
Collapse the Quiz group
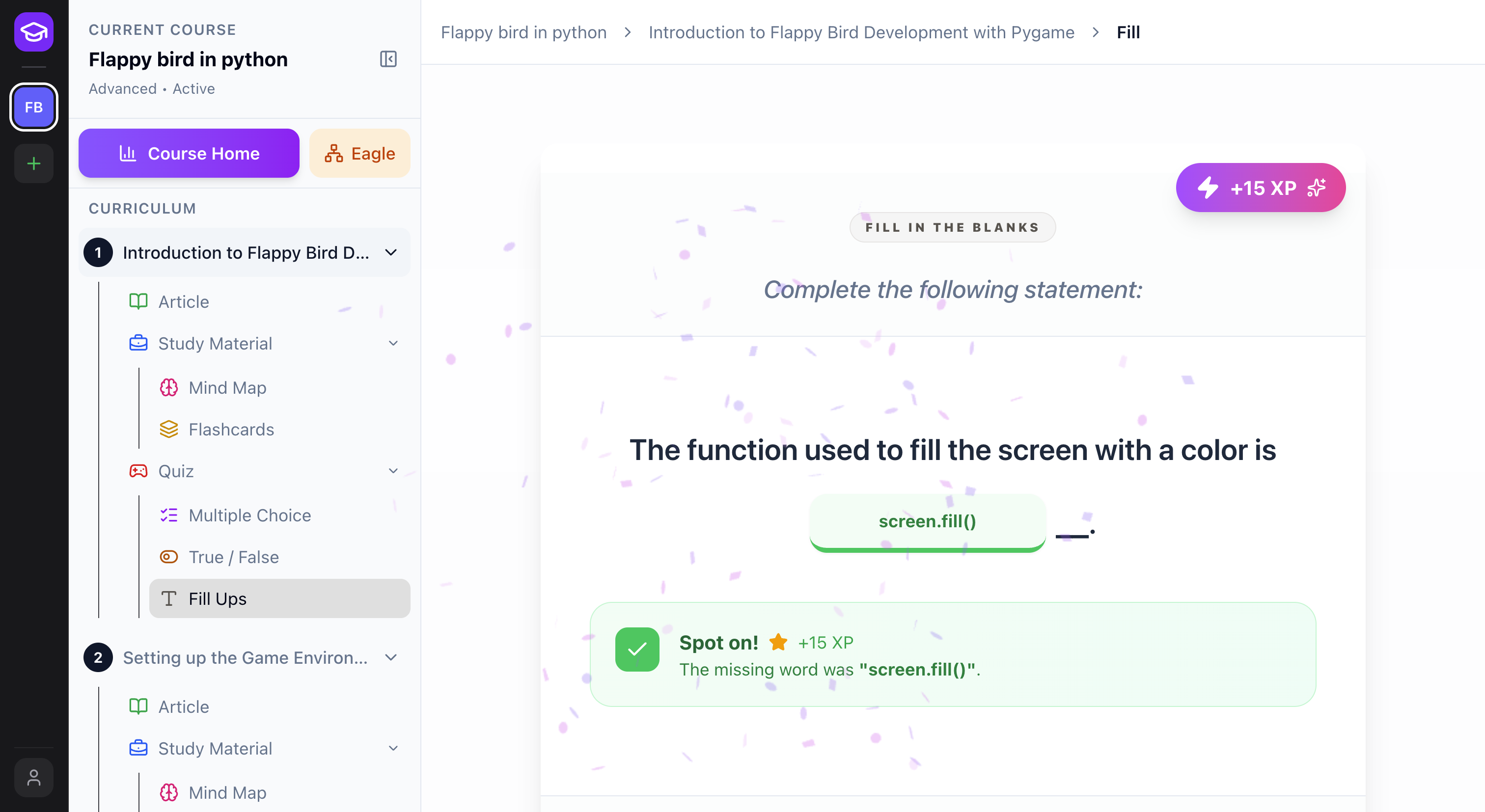tap(393, 471)
